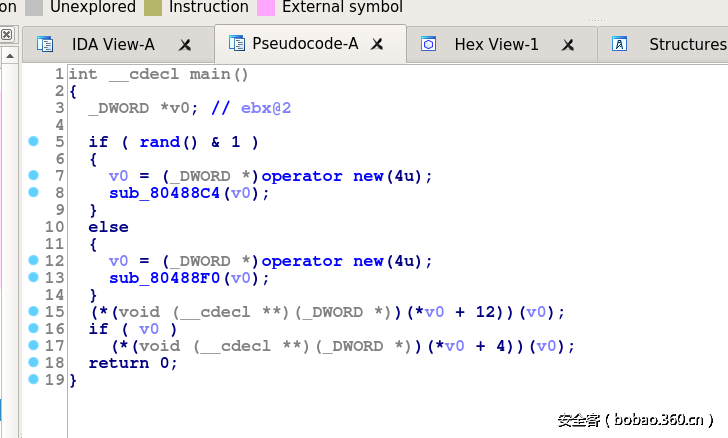This screenshot has height=438, width=728.
Task: Click the Pseudocode-A tab icon
Action: (x=237, y=44)
